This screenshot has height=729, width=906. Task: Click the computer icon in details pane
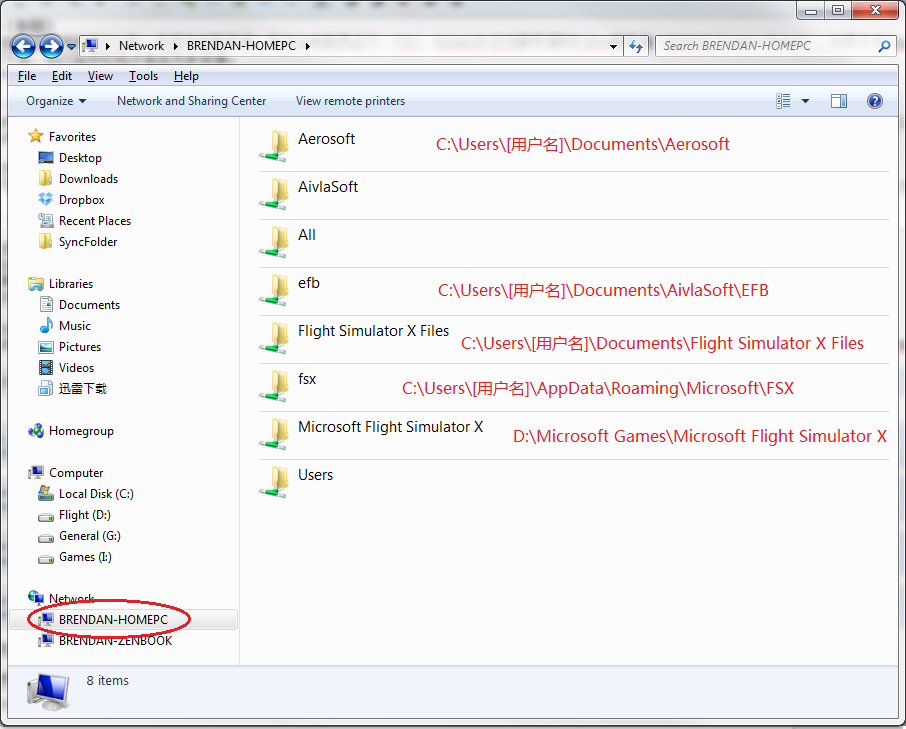49,691
